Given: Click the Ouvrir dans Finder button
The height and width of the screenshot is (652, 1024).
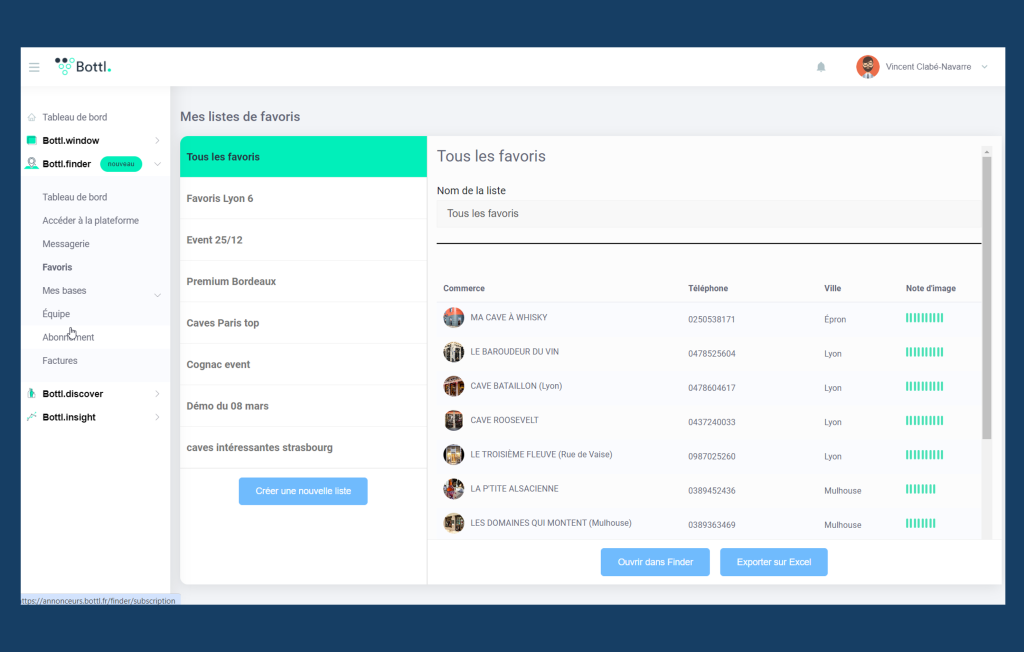Looking at the screenshot, I should pyautogui.click(x=654, y=562).
